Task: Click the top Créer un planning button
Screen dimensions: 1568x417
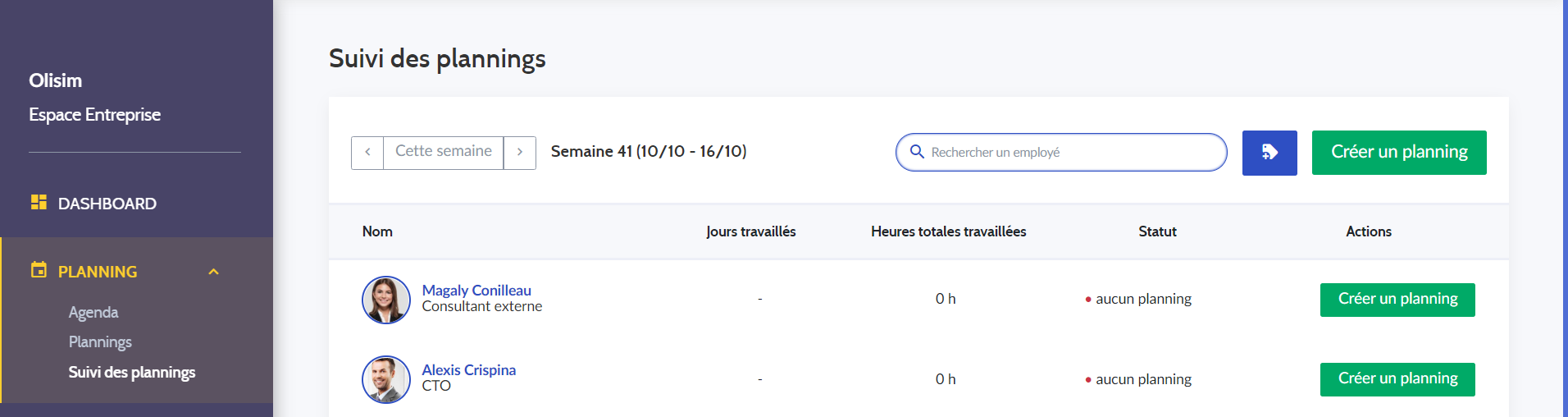Action: pyautogui.click(x=1399, y=153)
